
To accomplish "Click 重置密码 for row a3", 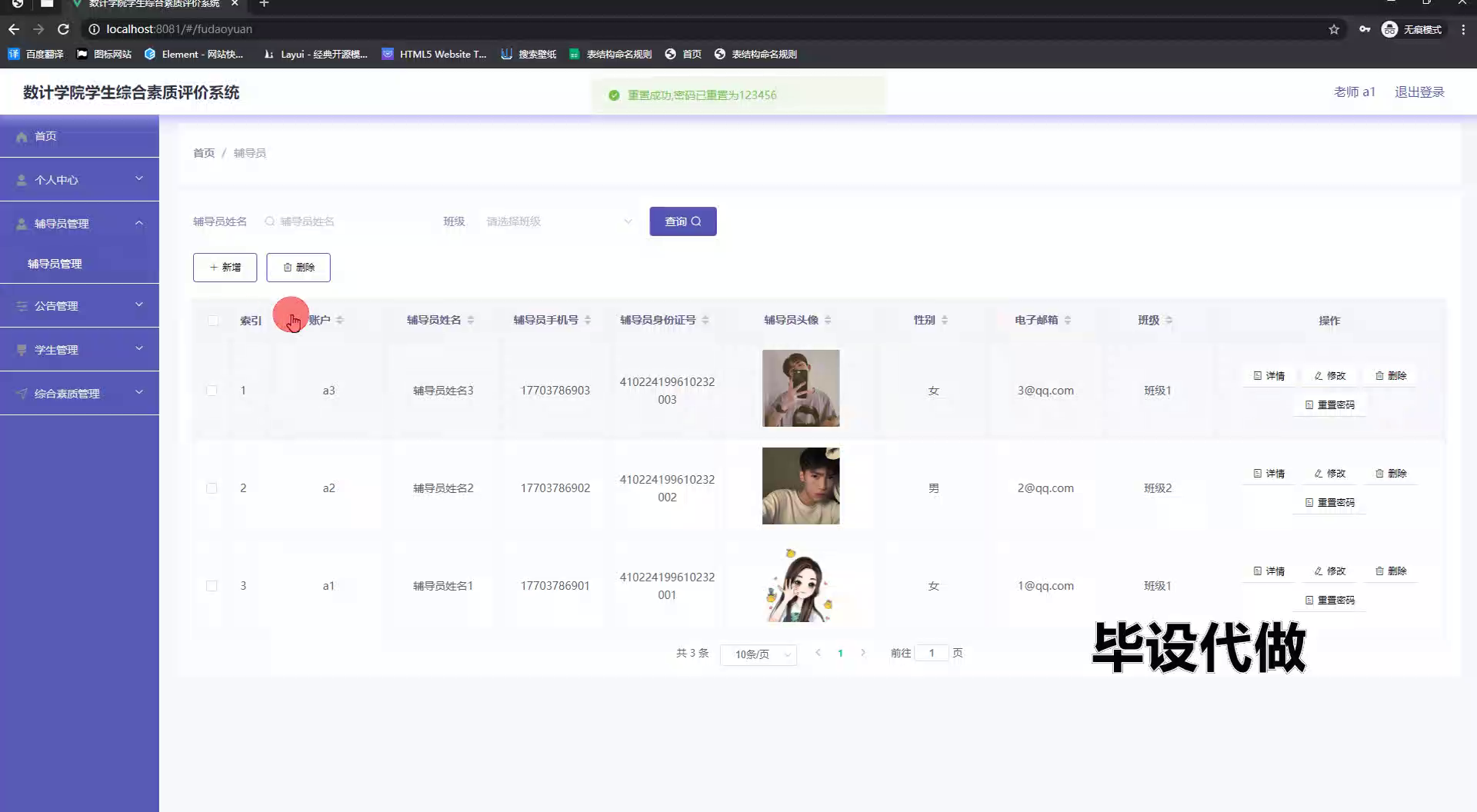I will 1330,404.
